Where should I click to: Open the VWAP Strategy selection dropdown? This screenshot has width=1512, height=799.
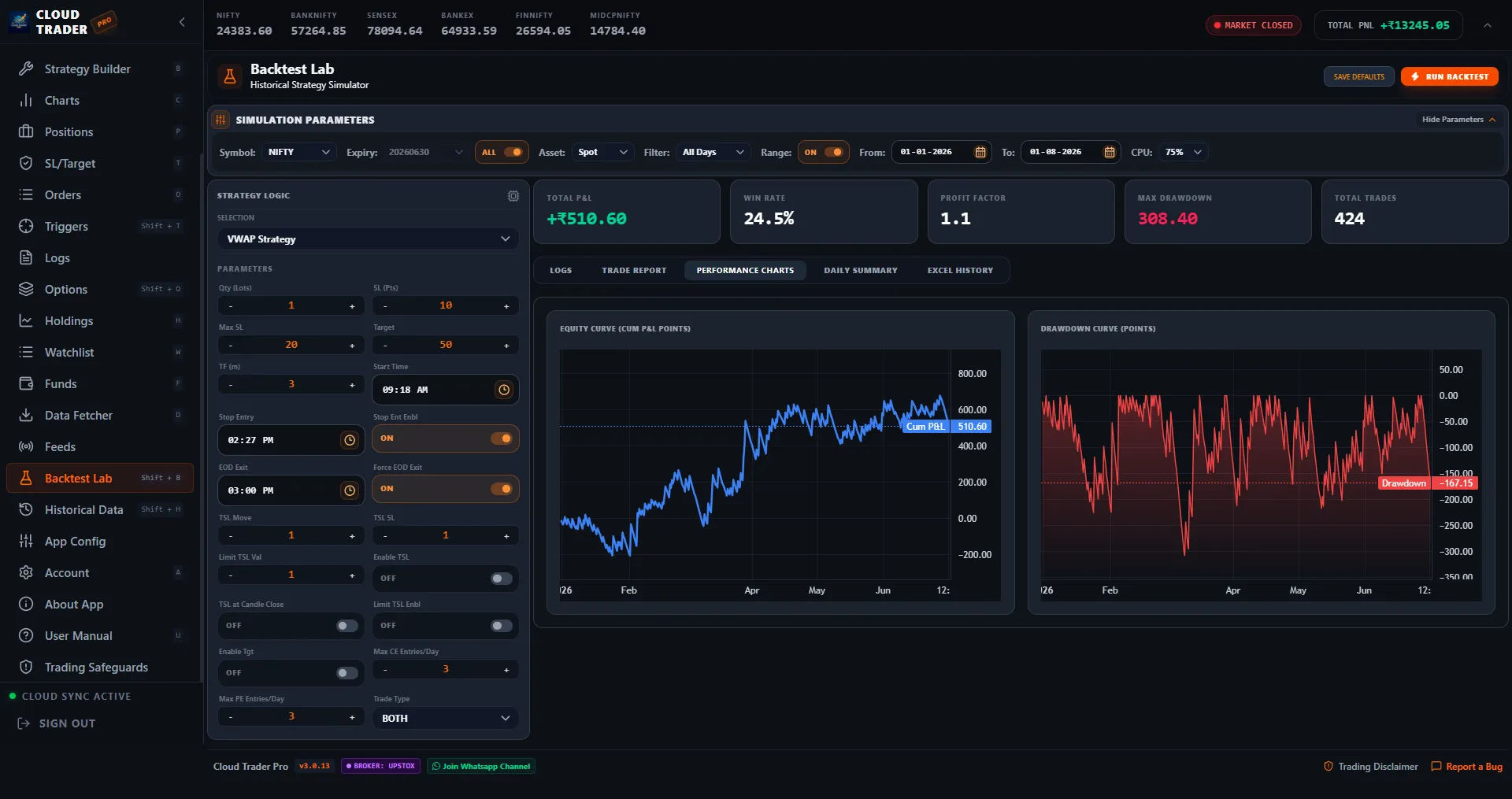pos(369,239)
